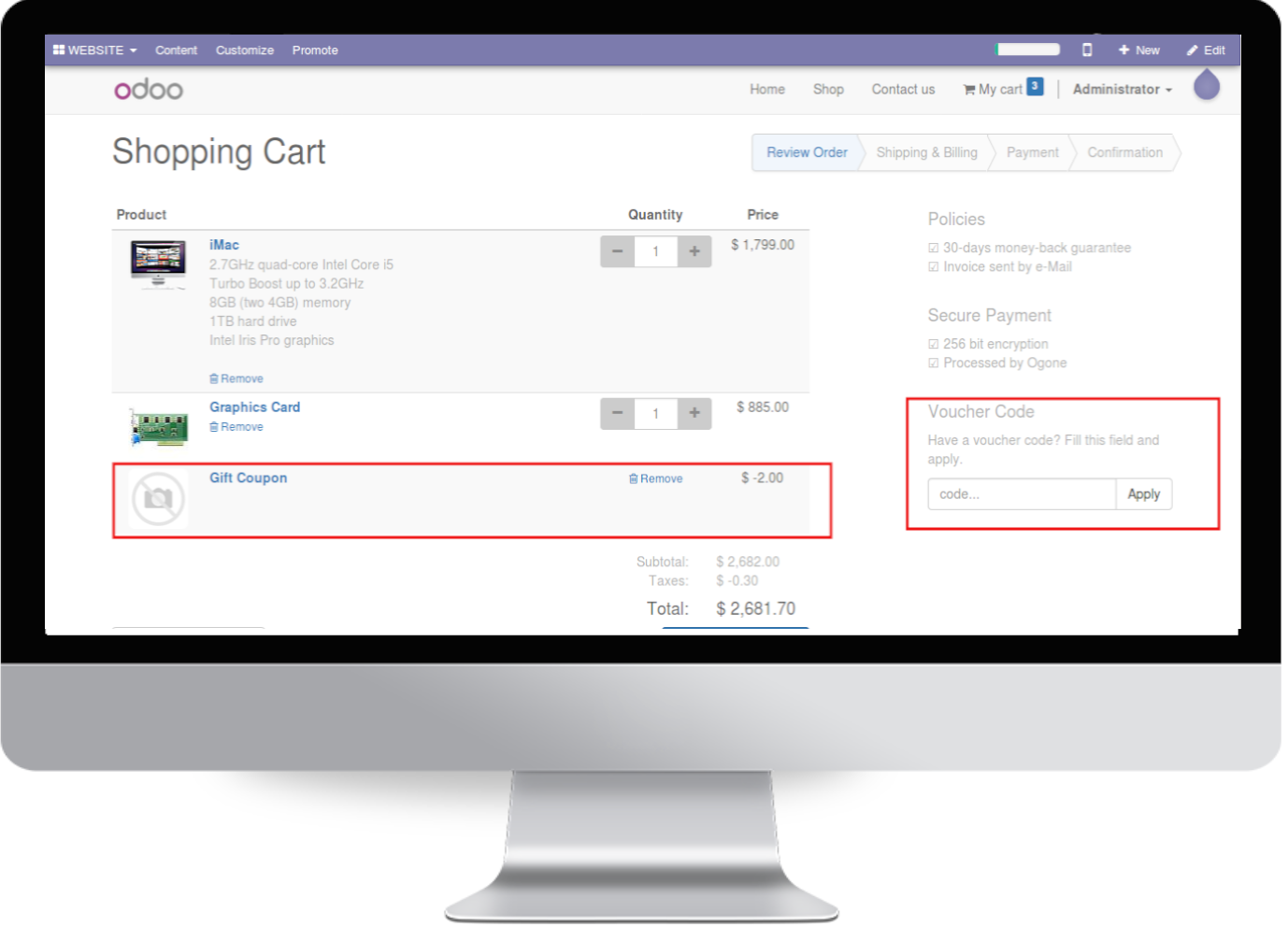1288x927 pixels.
Task: Click the Graphics Card quantity field
Action: point(655,414)
